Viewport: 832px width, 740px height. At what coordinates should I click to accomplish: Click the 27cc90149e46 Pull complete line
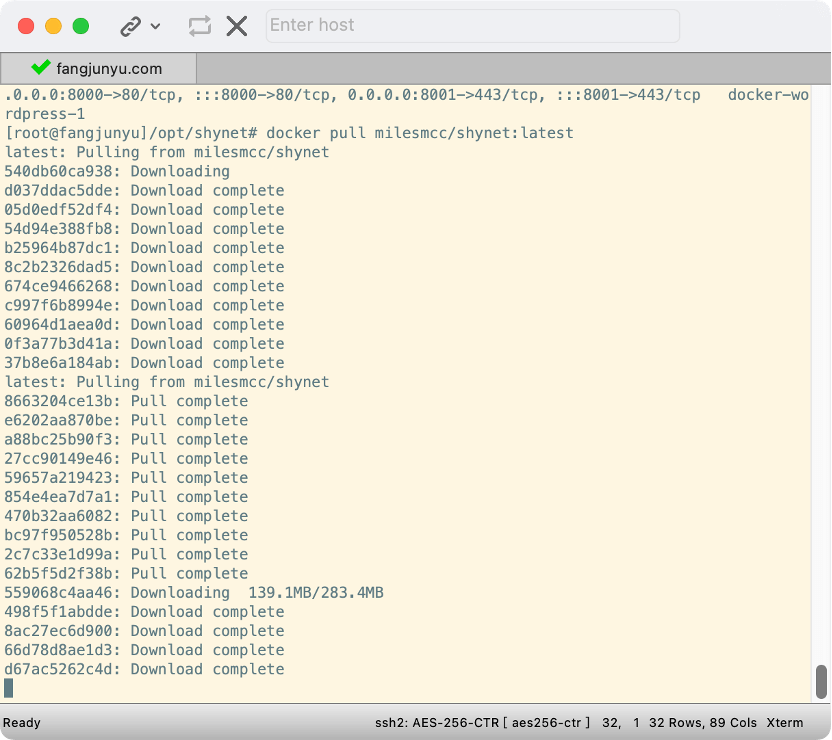click(126, 458)
